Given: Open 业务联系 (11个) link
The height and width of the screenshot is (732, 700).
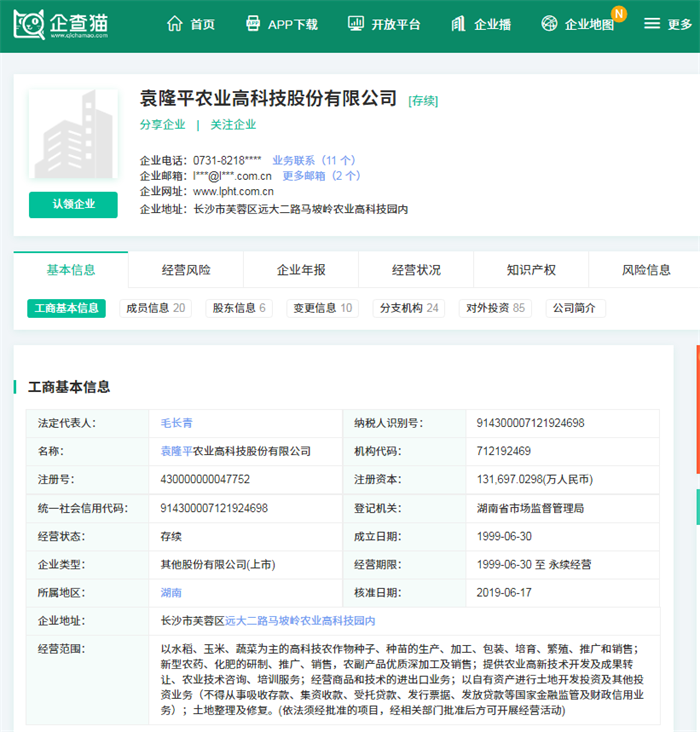Looking at the screenshot, I should pyautogui.click(x=314, y=161).
